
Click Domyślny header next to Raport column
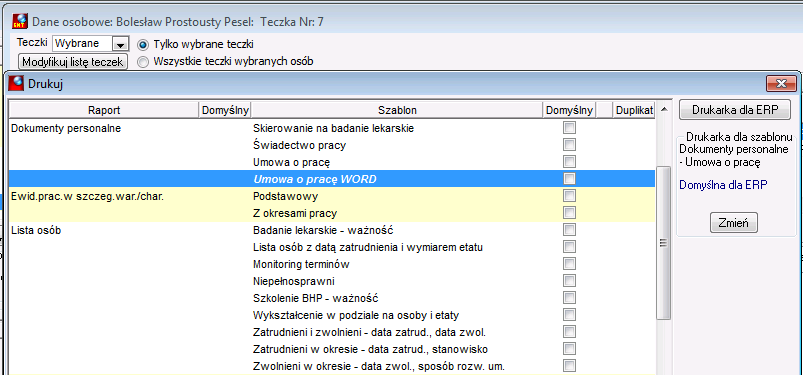225,110
